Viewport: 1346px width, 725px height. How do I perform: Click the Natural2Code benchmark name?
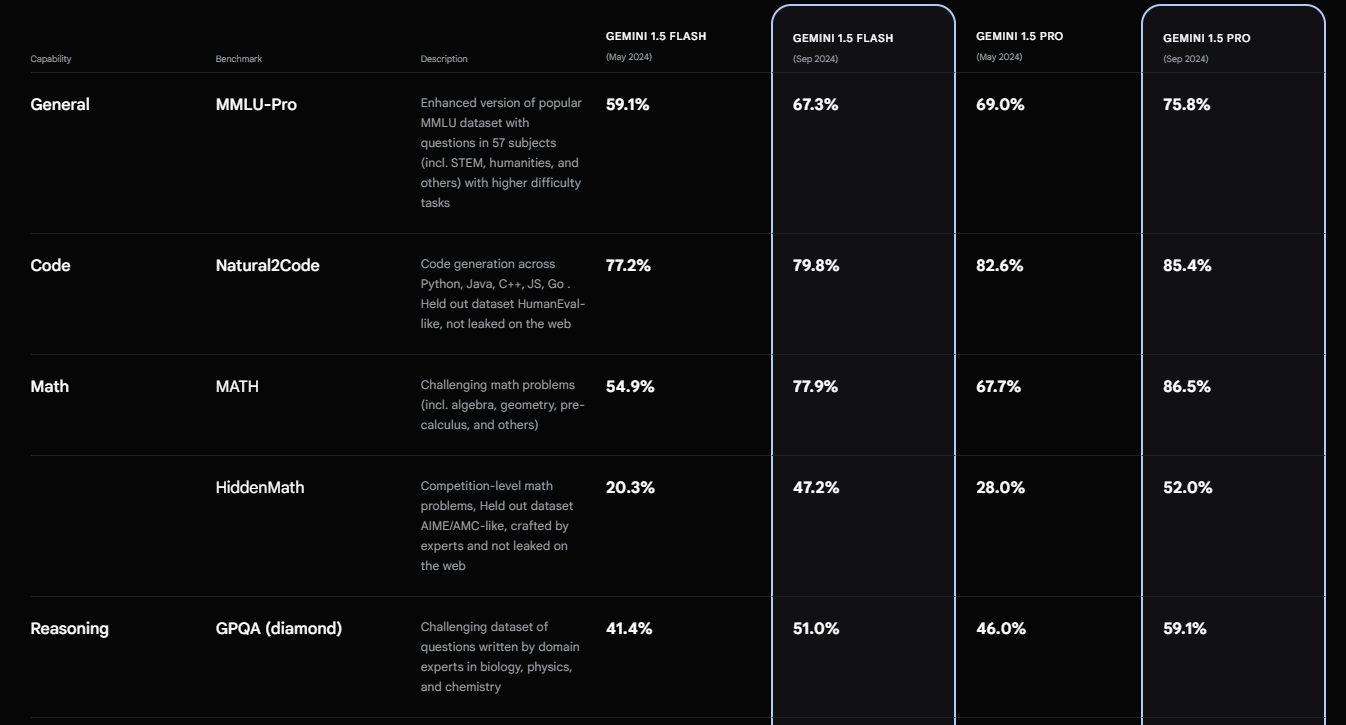coord(267,266)
